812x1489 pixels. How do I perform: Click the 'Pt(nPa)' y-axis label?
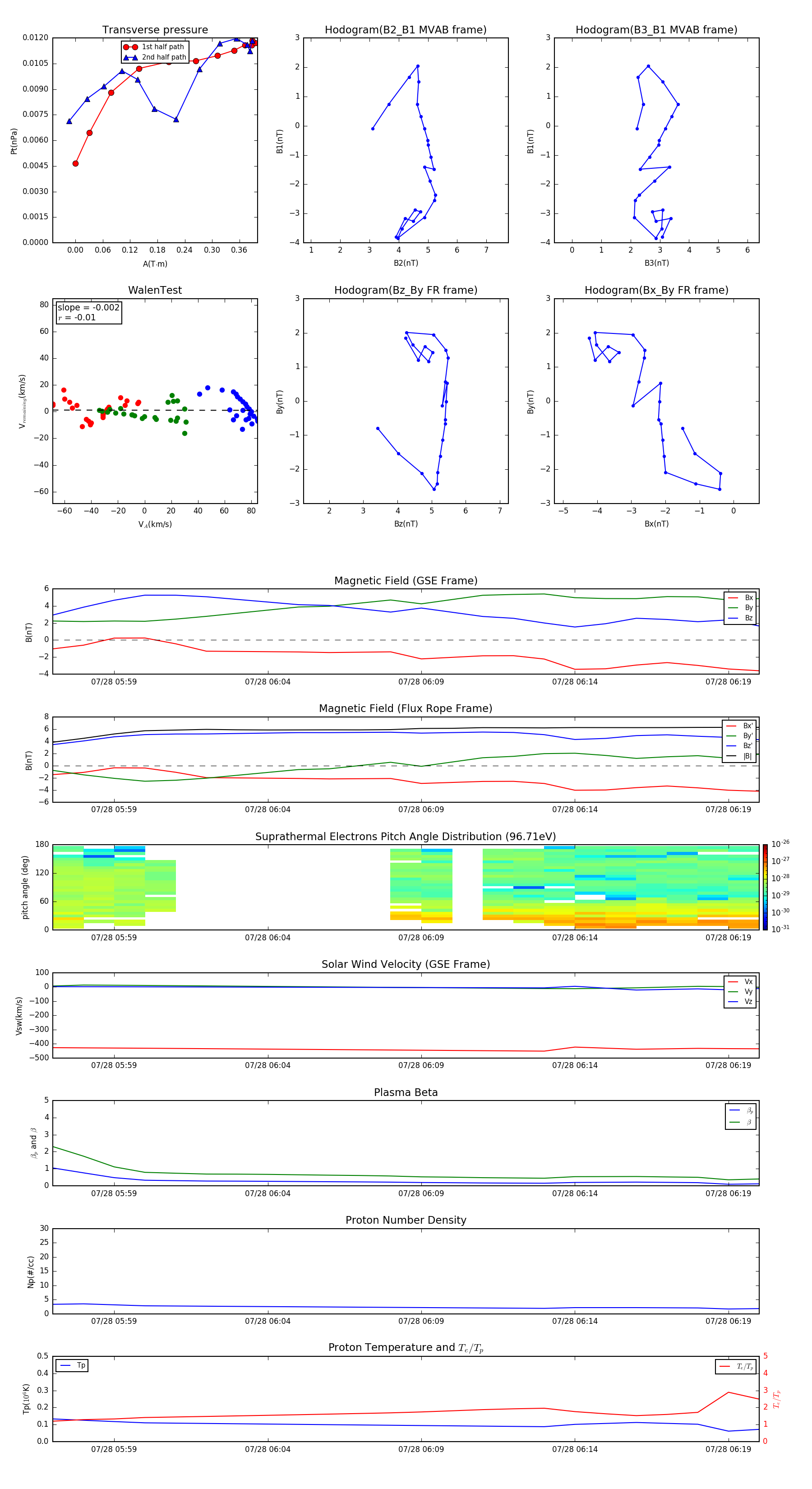14,140
